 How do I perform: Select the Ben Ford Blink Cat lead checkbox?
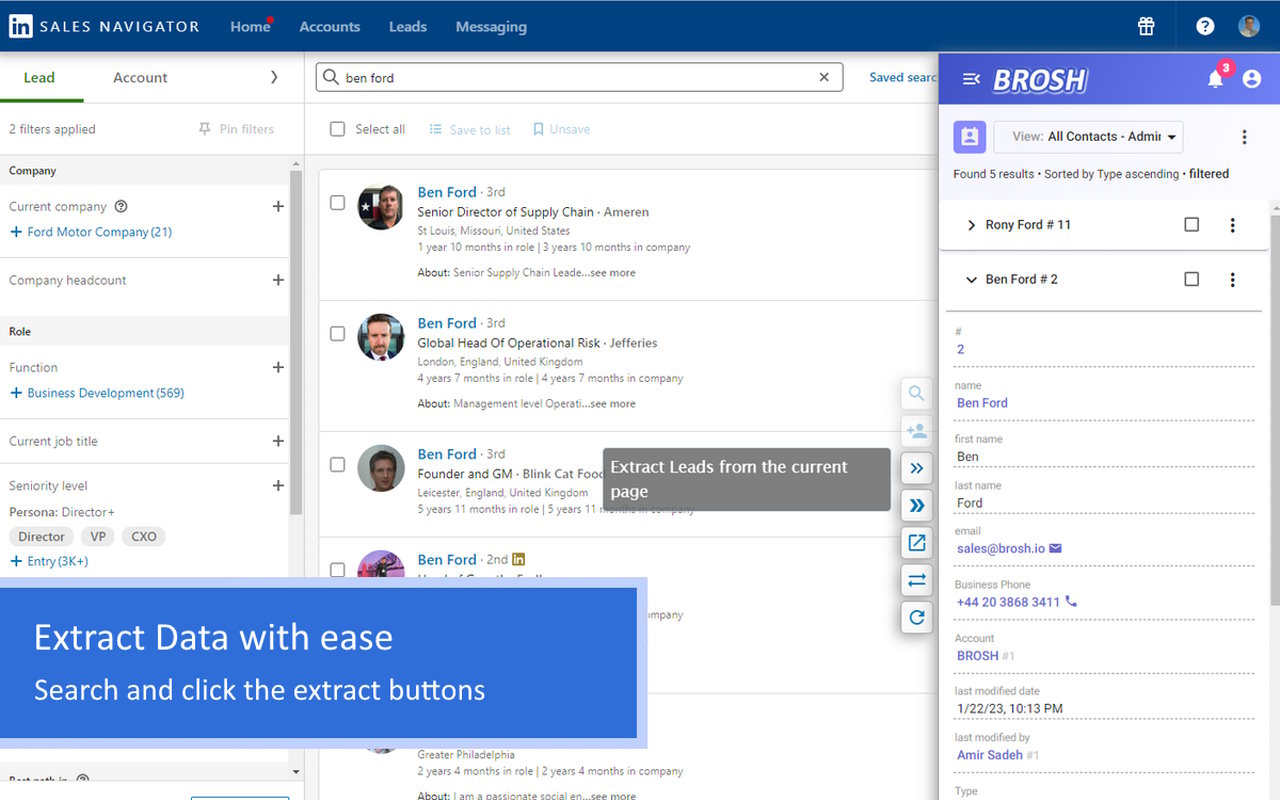click(x=338, y=465)
